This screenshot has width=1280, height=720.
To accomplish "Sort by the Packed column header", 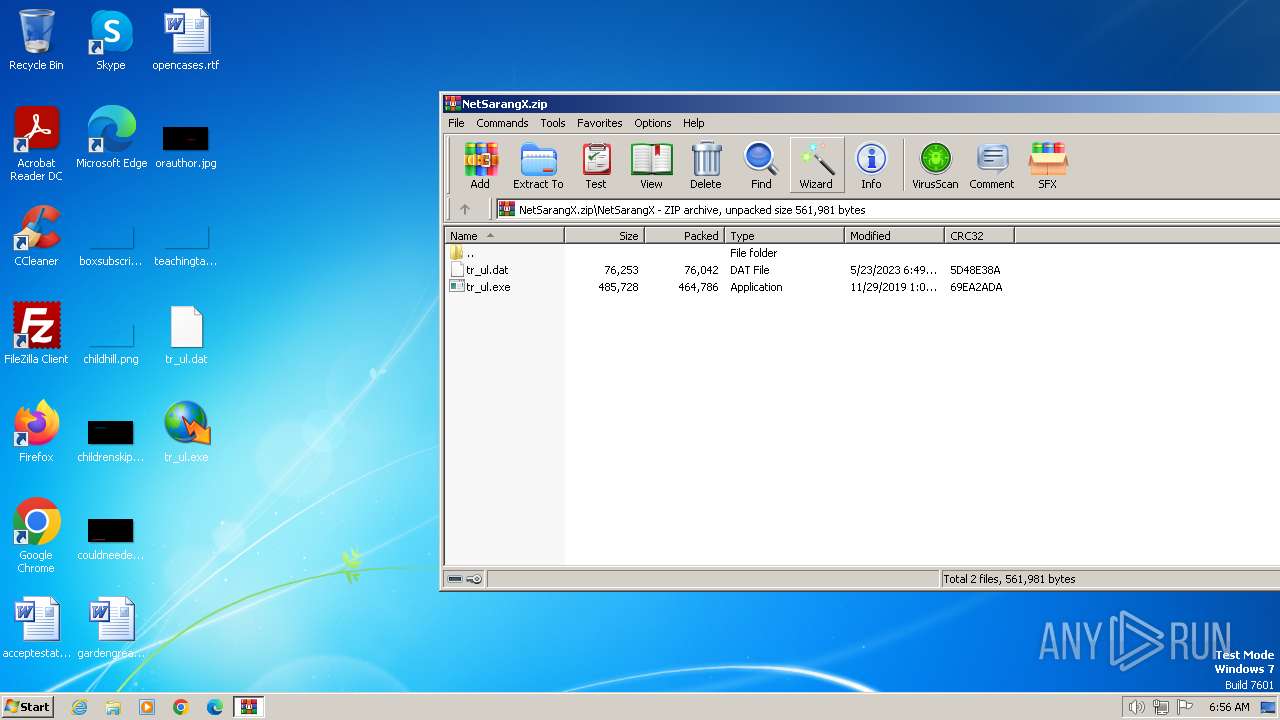I will click(x=685, y=236).
